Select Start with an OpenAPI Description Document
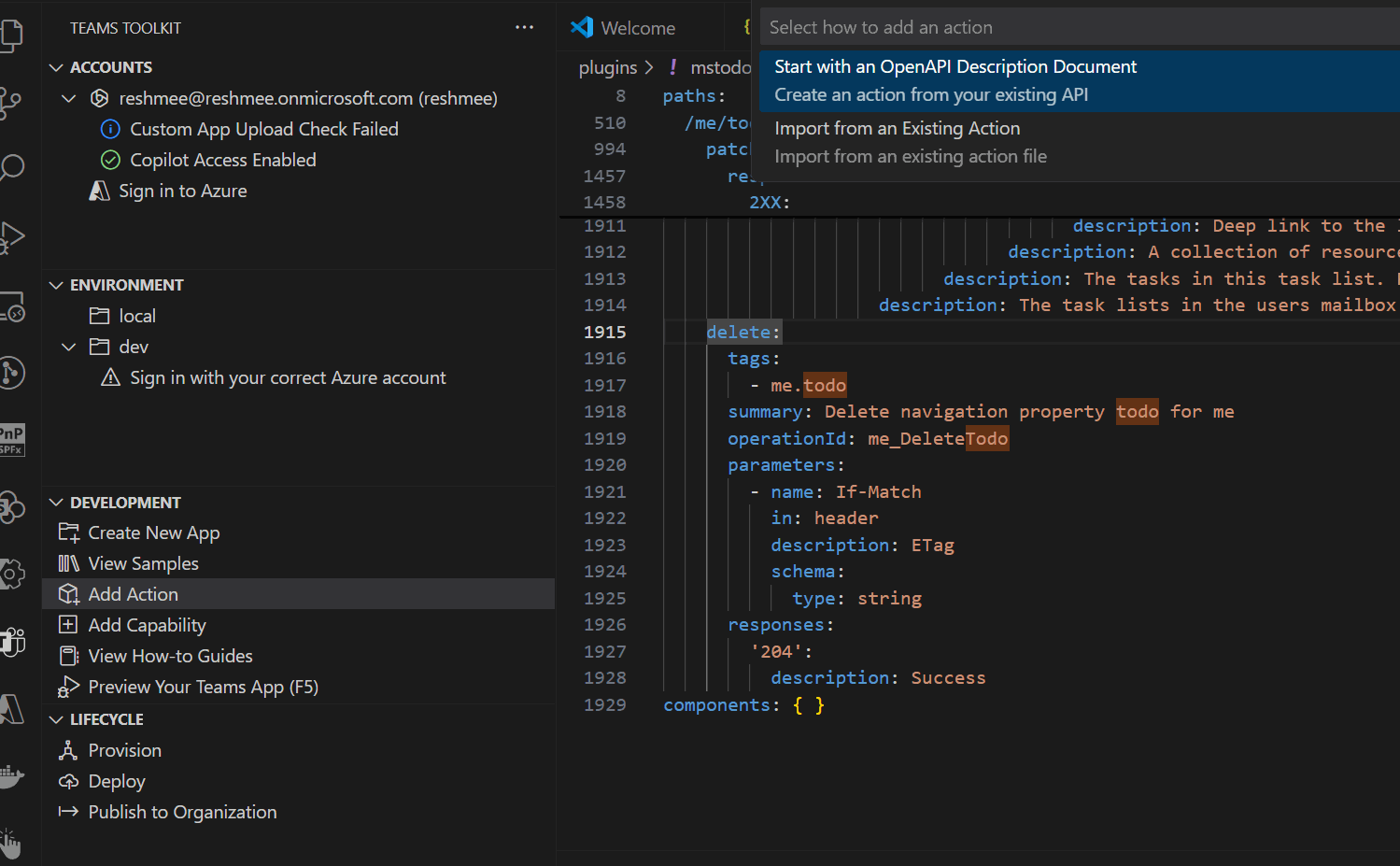Screen dimensions: 1400x866 [x=955, y=65]
